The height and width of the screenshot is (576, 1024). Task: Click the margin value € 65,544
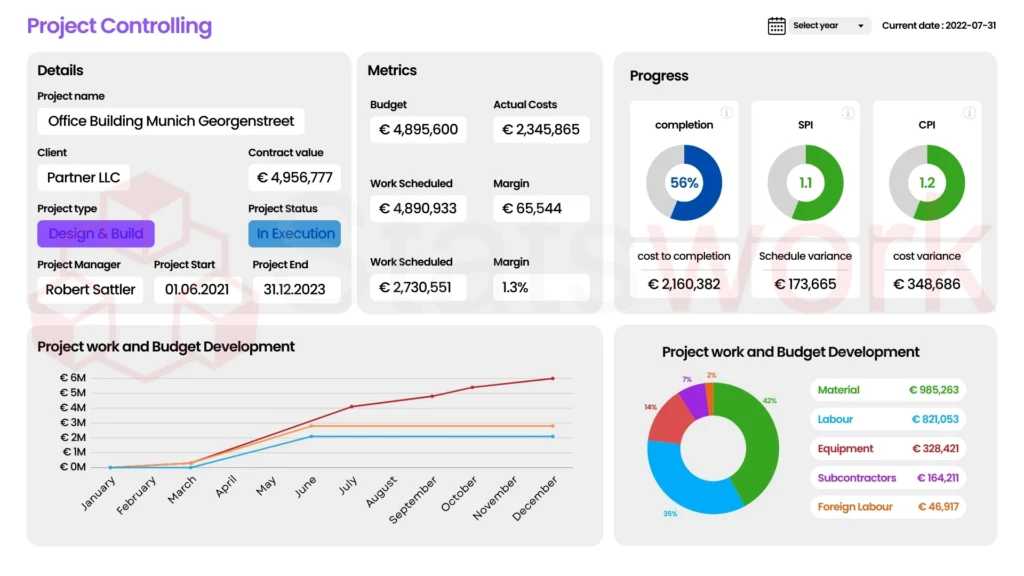tap(541, 209)
